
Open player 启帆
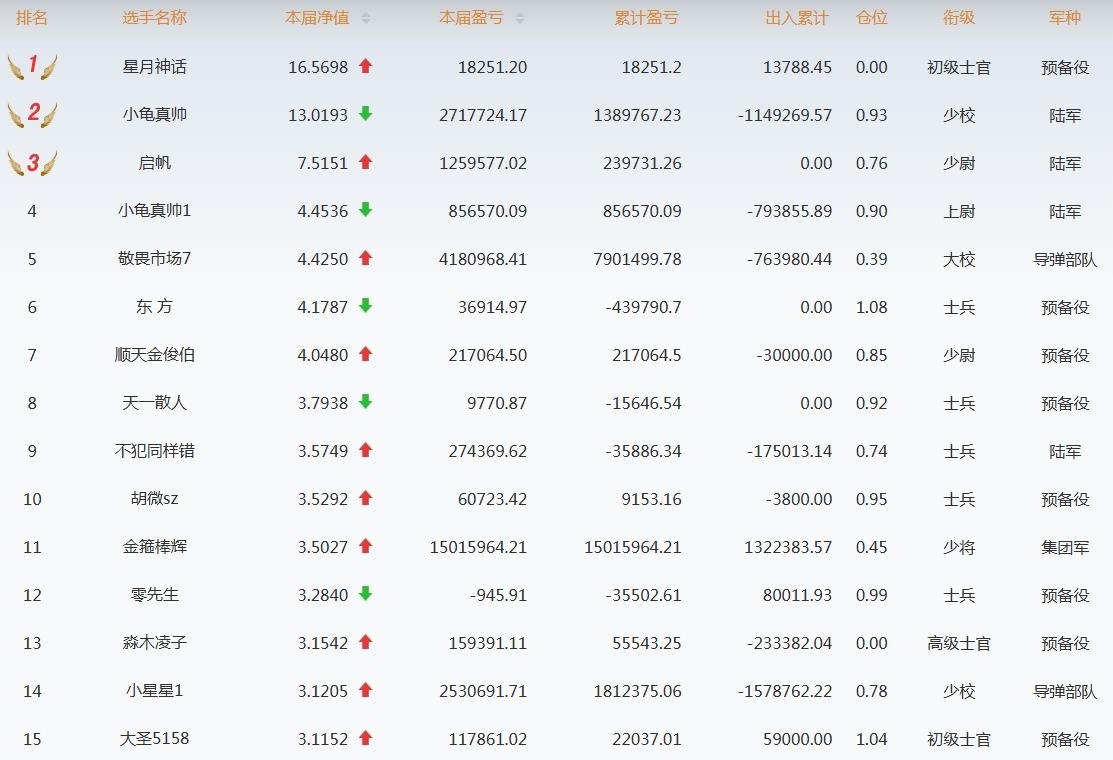click(x=154, y=163)
